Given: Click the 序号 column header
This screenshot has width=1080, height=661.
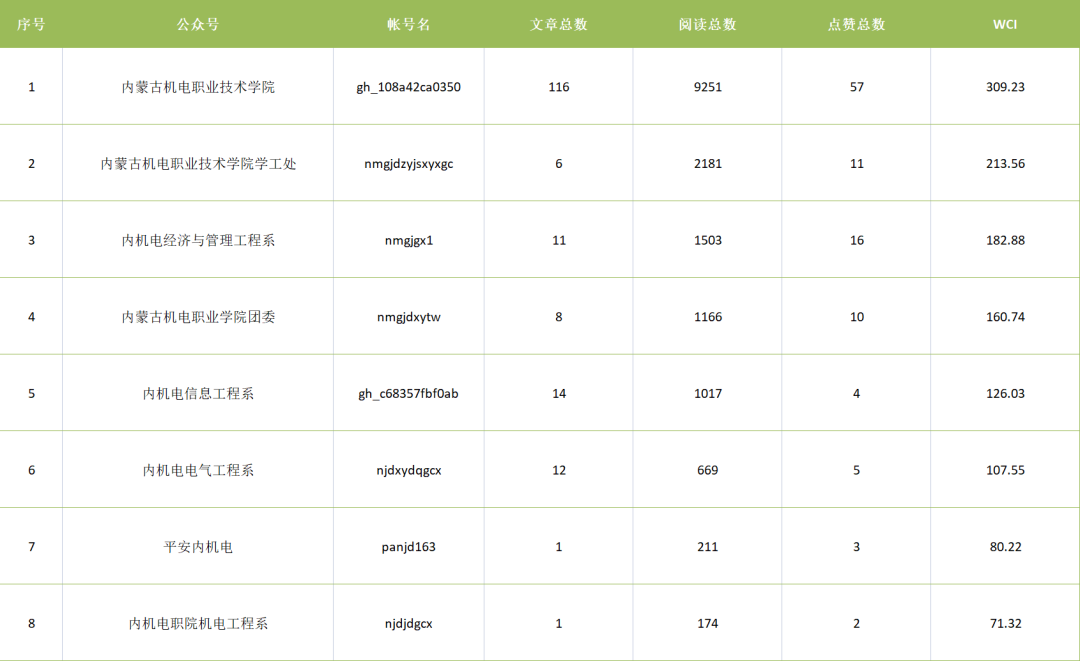Looking at the screenshot, I should point(31,24).
